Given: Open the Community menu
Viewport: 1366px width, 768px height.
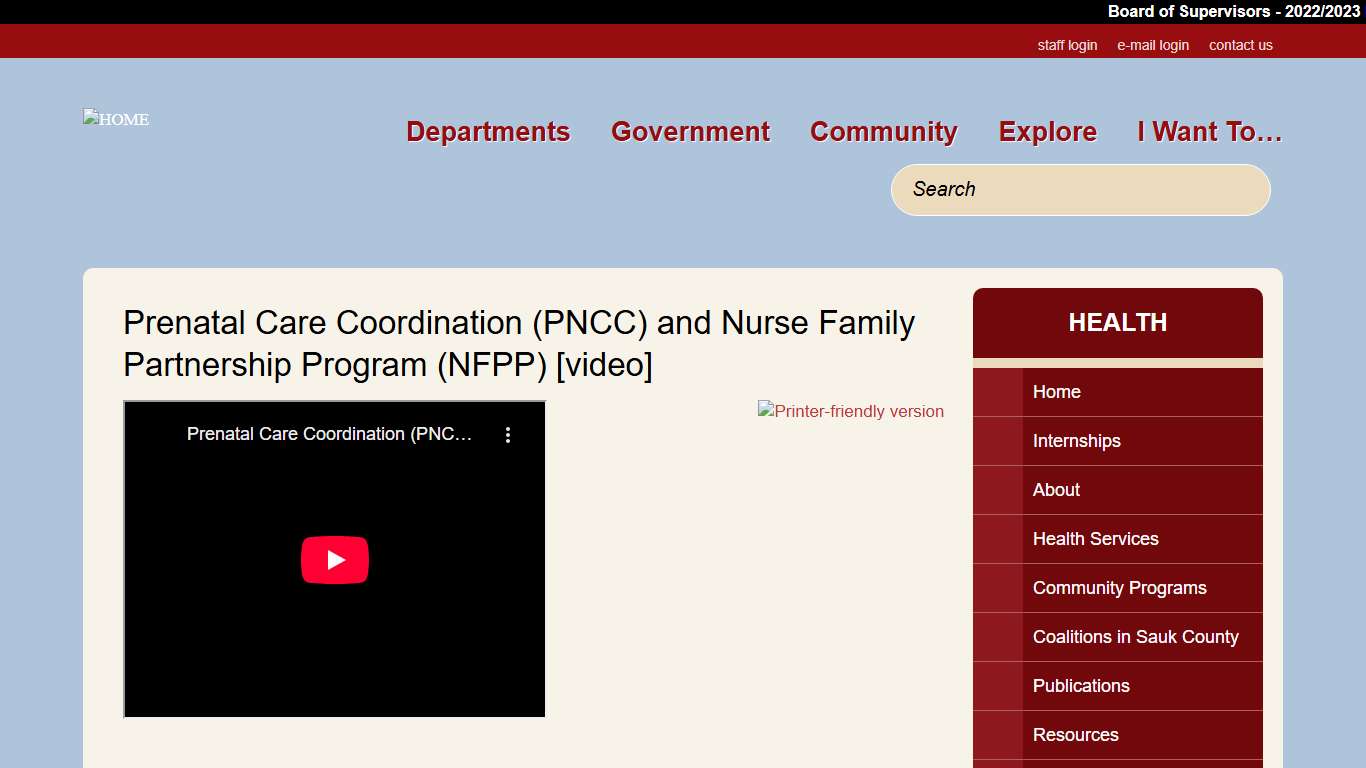Looking at the screenshot, I should click(883, 131).
